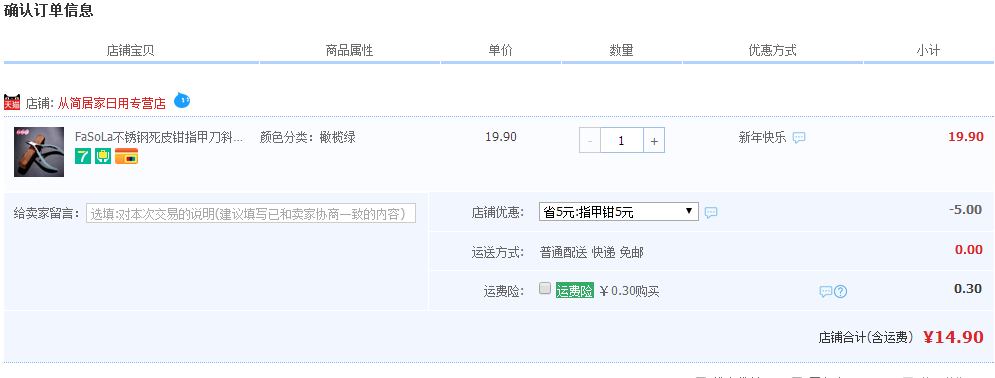Click the nail clipper product thumbnail
The image size is (995, 378).
[x=39, y=152]
